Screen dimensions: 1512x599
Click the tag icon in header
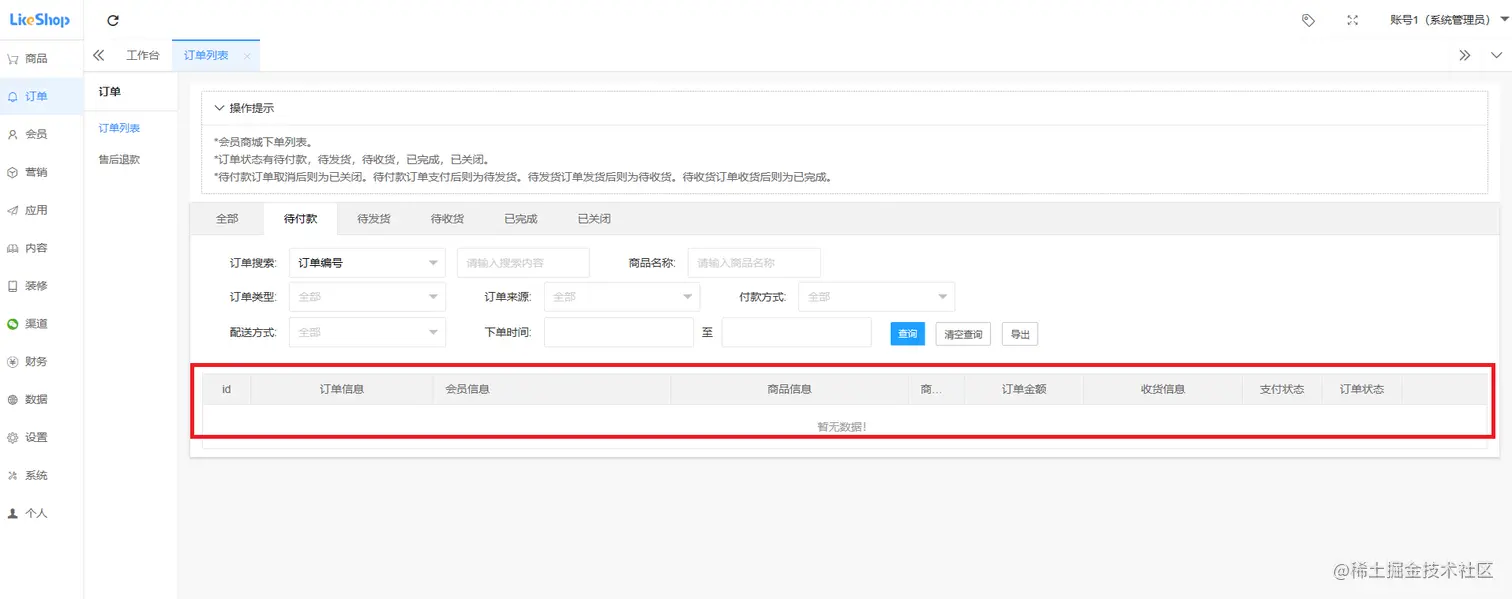coord(1308,20)
